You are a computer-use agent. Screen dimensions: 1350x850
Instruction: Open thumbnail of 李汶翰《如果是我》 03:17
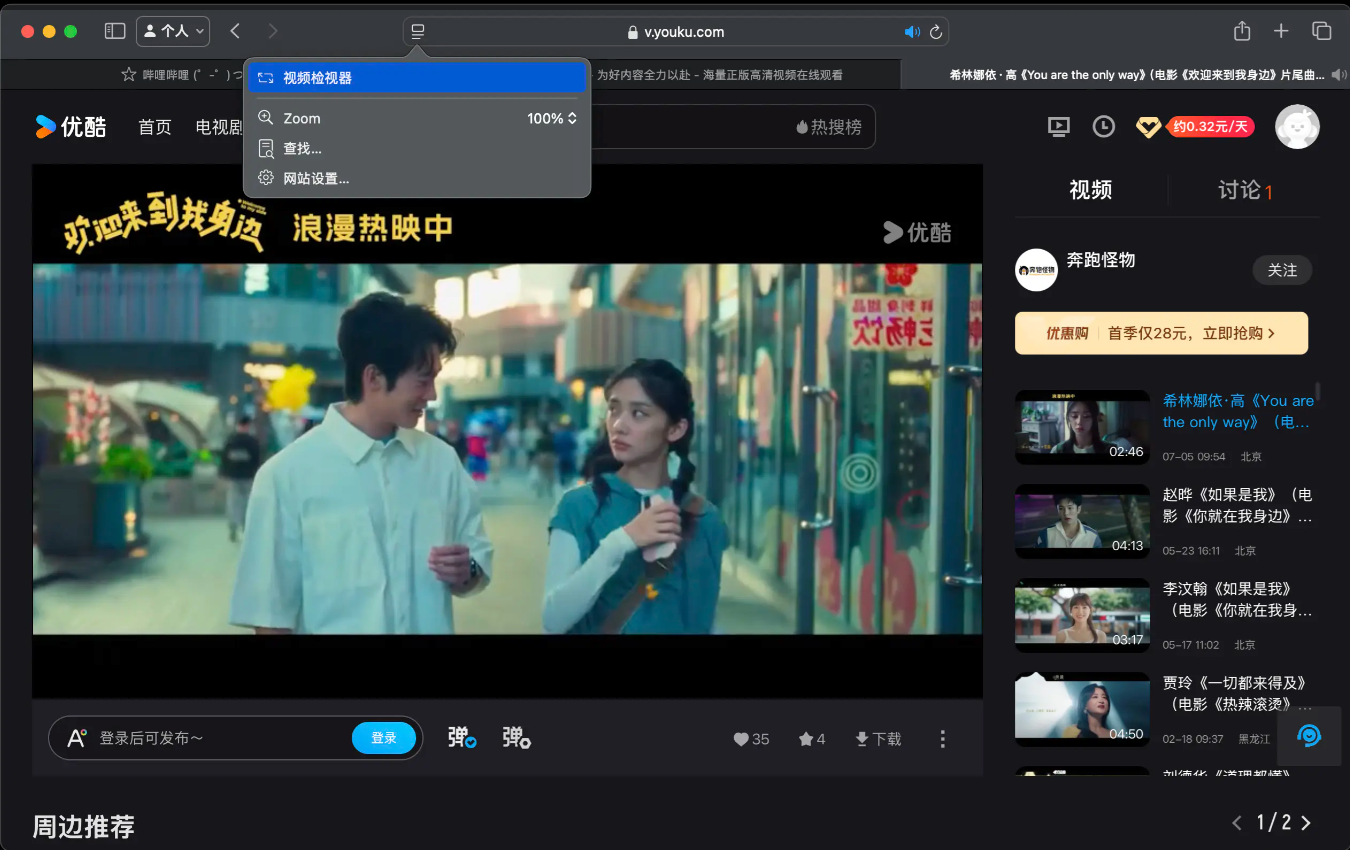tap(1082, 615)
